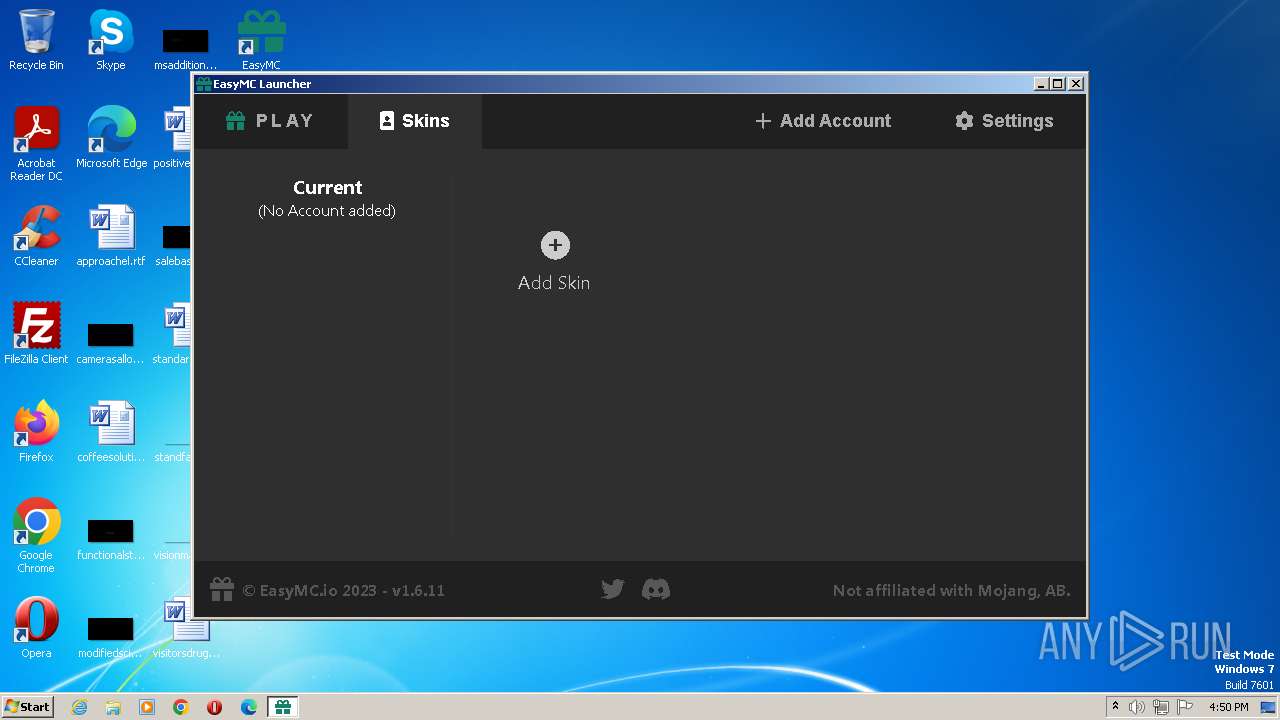This screenshot has height=720, width=1280.
Task: Launch Chrome from the taskbar
Action: 181,707
